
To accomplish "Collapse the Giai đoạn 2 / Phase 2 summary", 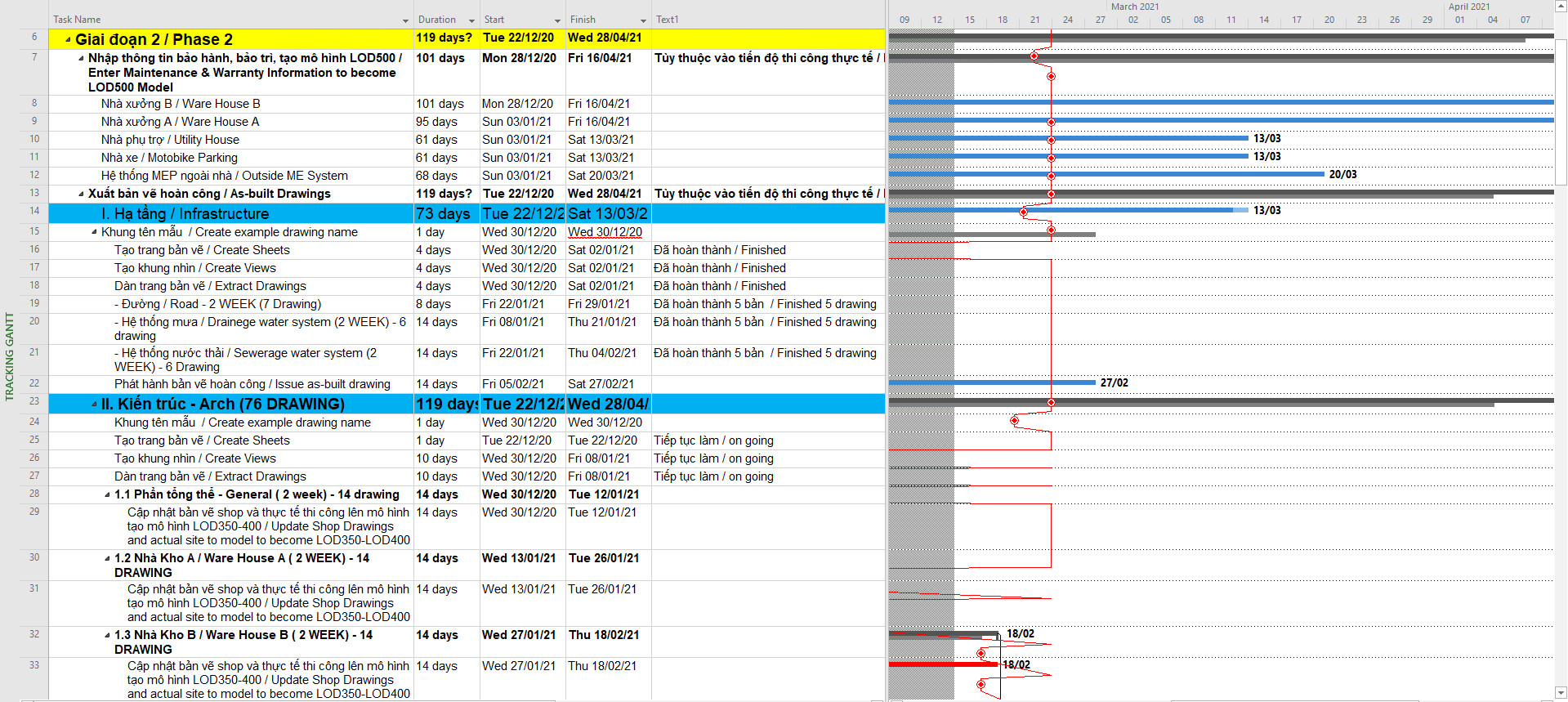I will 68,39.
